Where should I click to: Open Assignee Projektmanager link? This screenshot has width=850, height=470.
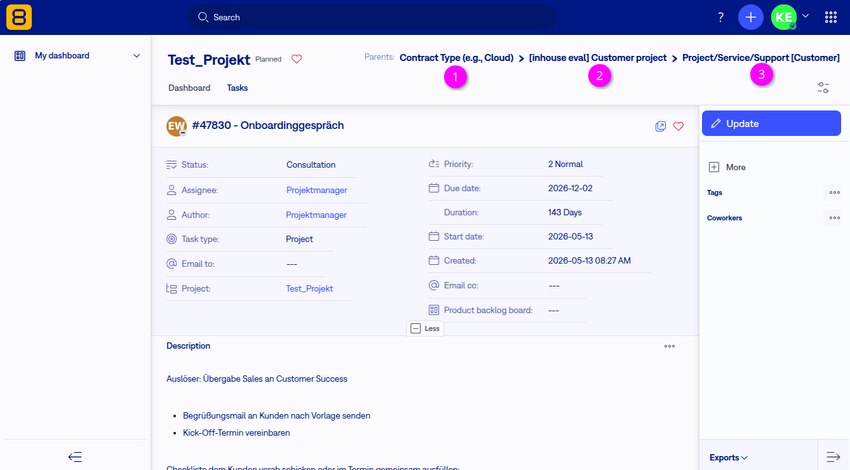(317, 190)
